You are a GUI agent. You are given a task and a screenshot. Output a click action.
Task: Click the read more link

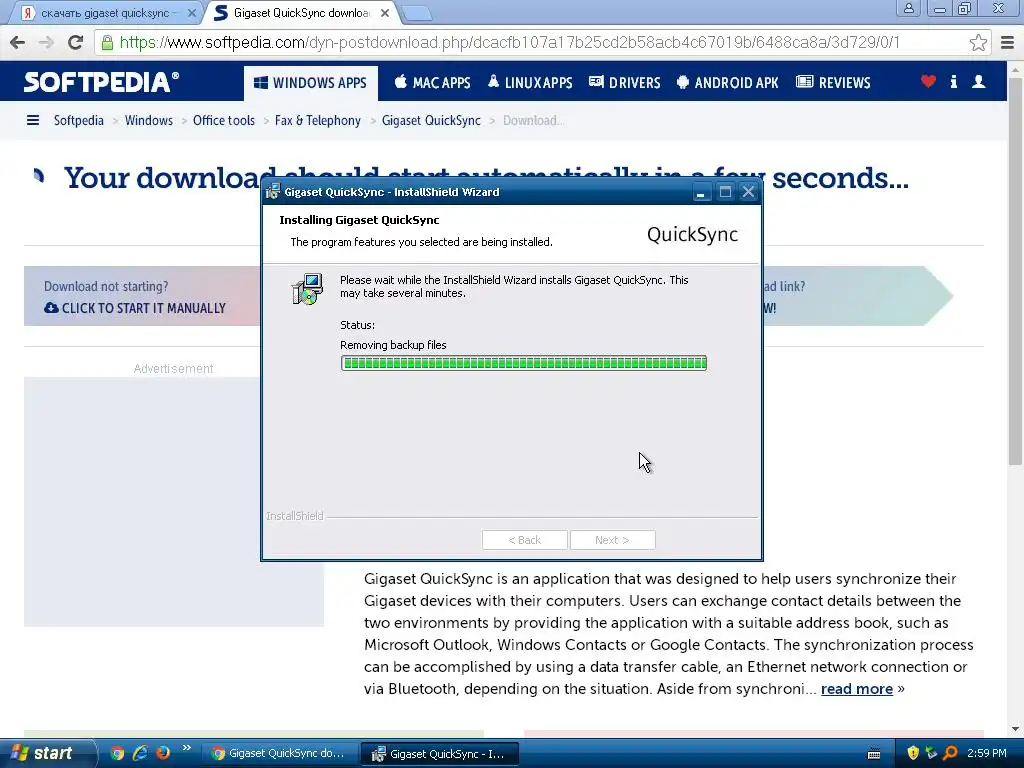(x=856, y=688)
